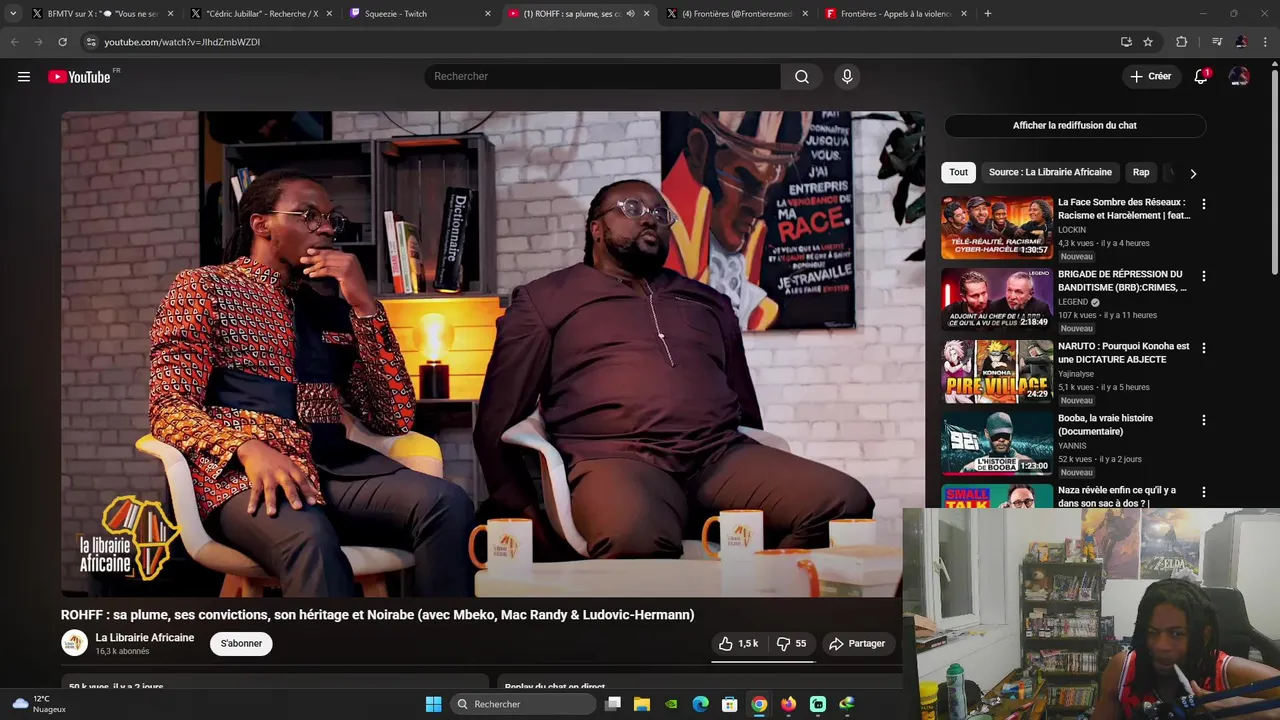Click the main video player
Screen dimensions: 1280x720
[492, 354]
